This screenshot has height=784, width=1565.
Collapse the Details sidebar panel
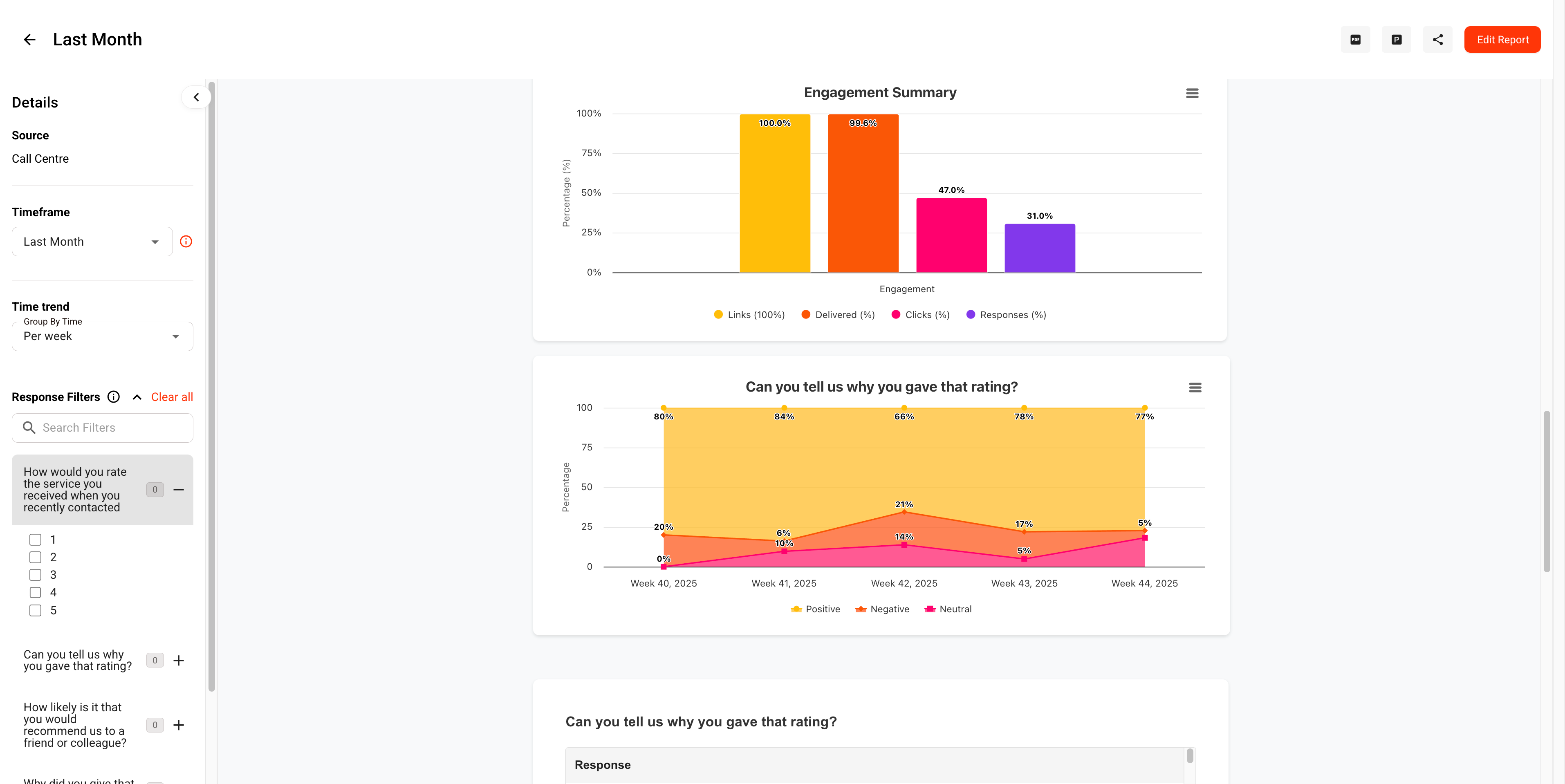(195, 97)
